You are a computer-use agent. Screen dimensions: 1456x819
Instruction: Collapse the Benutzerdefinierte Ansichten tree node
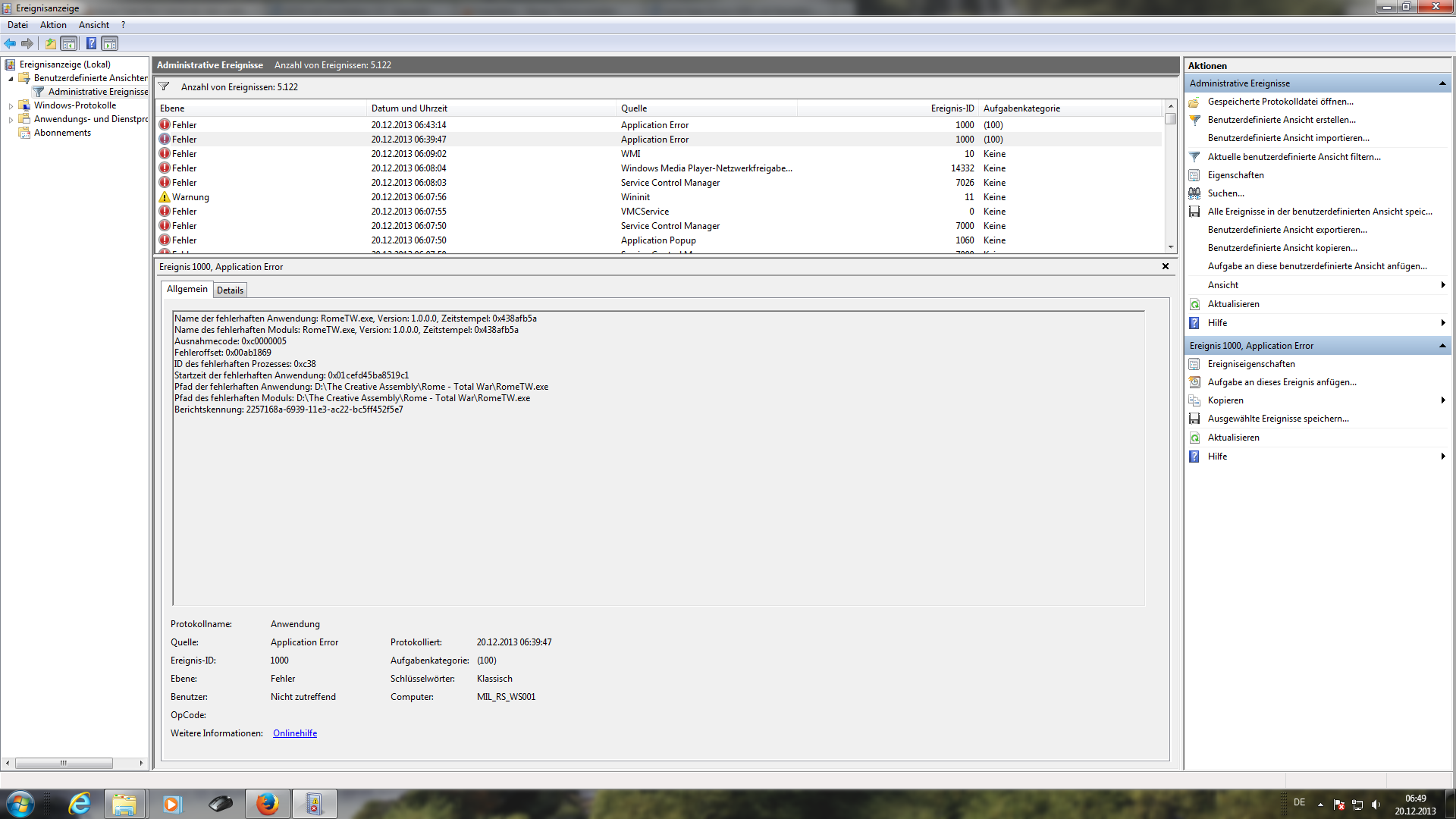11,79
